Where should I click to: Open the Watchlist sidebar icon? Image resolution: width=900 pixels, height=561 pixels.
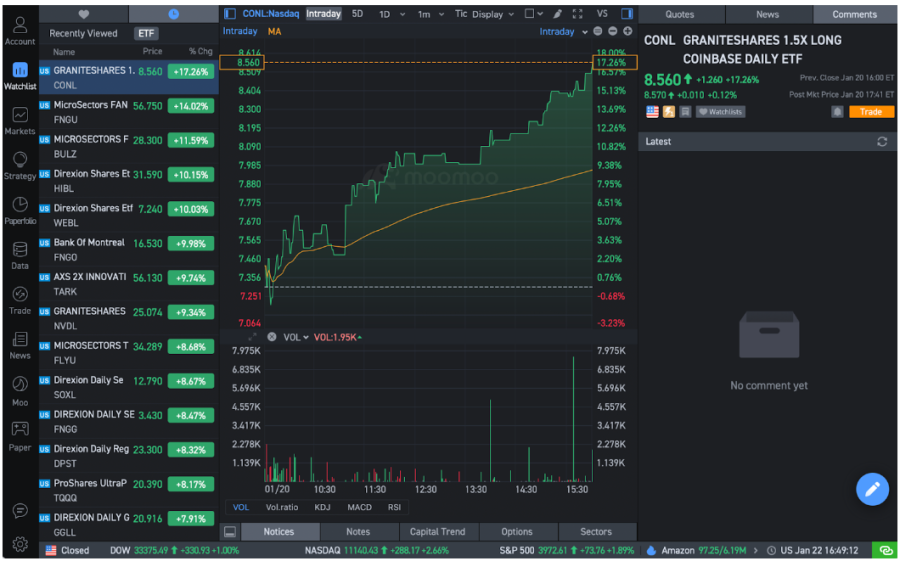point(20,76)
